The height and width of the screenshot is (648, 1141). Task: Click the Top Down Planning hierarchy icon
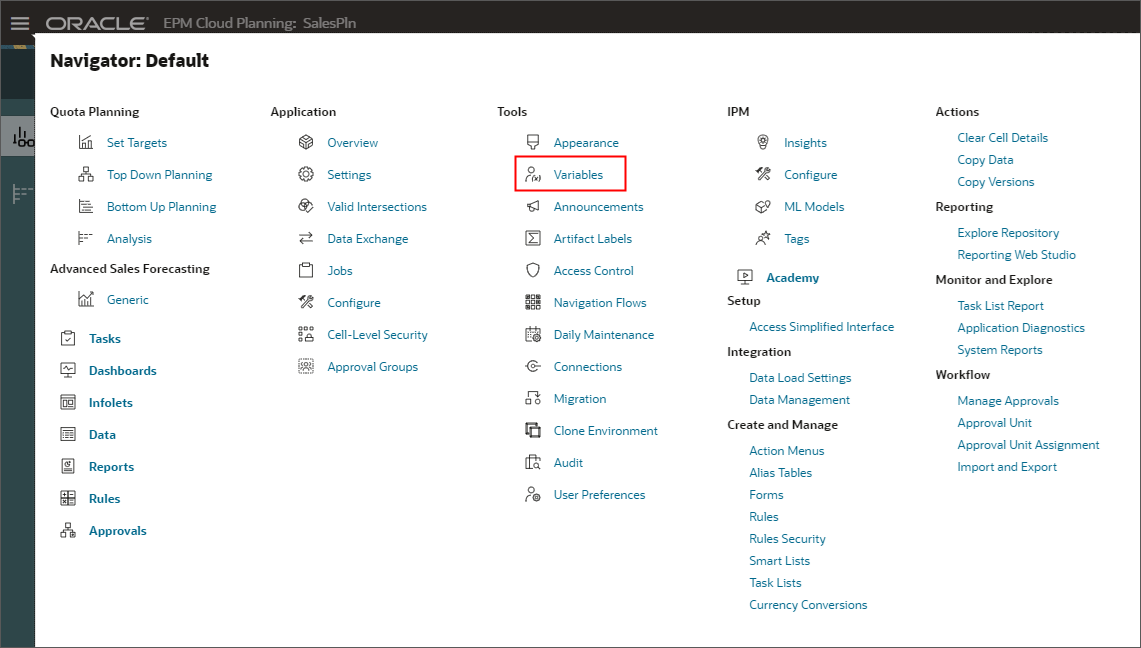[x=86, y=174]
